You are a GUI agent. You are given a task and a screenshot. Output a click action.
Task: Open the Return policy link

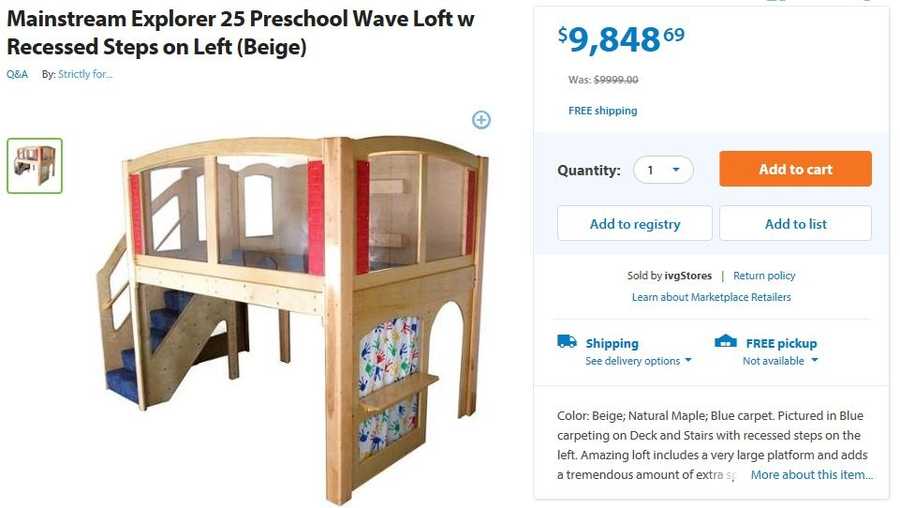[764, 276]
